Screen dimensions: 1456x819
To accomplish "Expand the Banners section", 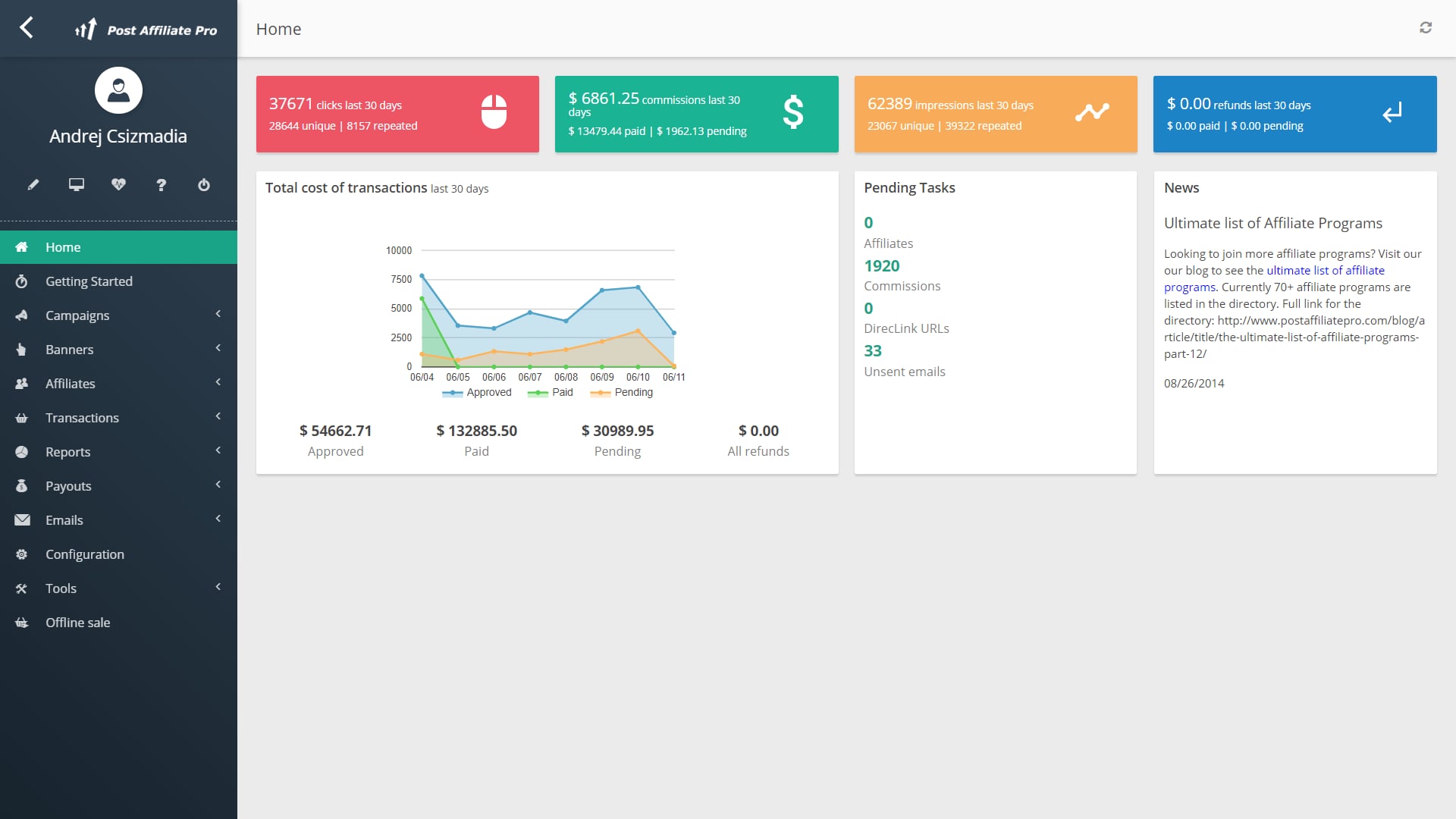I will [x=71, y=349].
